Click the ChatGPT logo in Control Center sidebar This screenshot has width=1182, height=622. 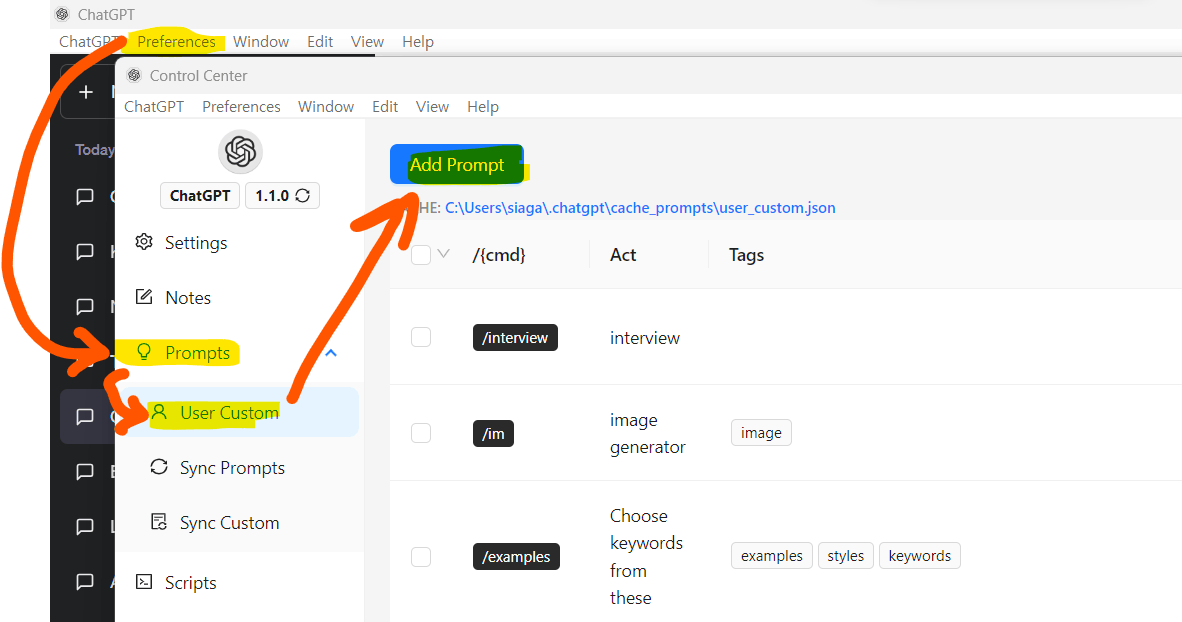[240, 152]
